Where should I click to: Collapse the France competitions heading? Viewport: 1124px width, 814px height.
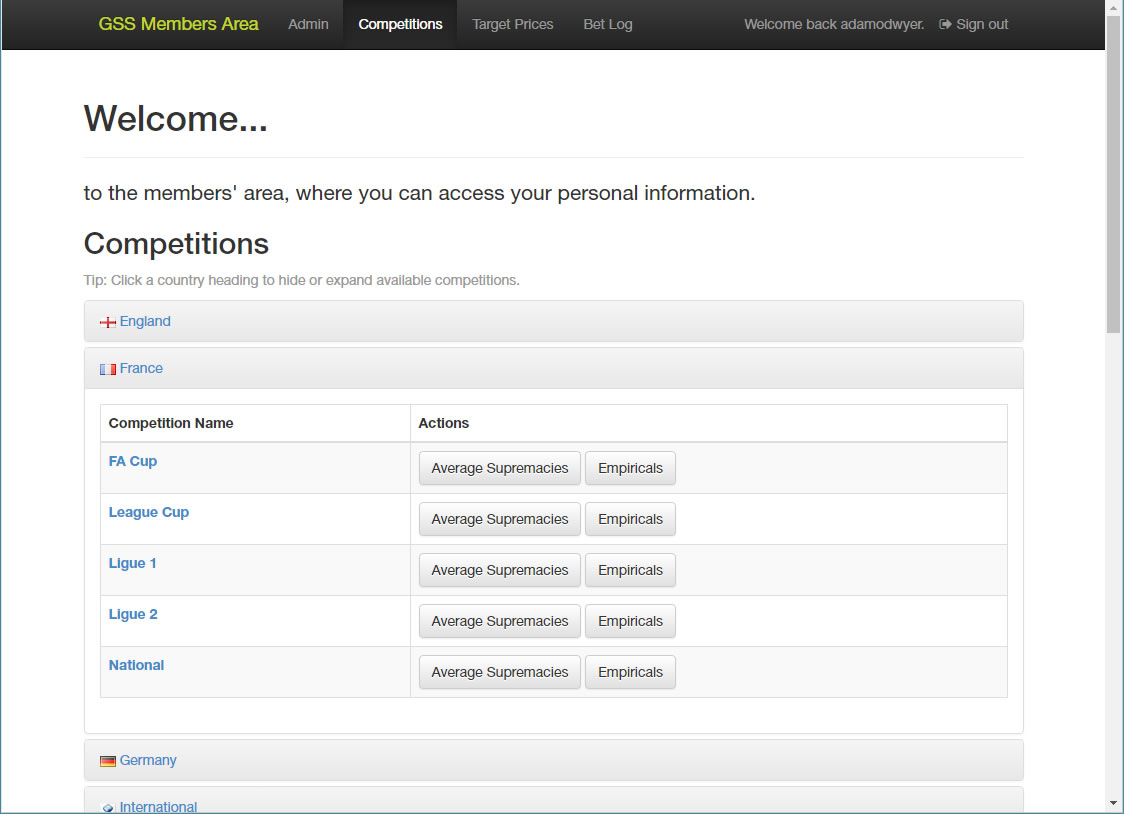(x=553, y=368)
